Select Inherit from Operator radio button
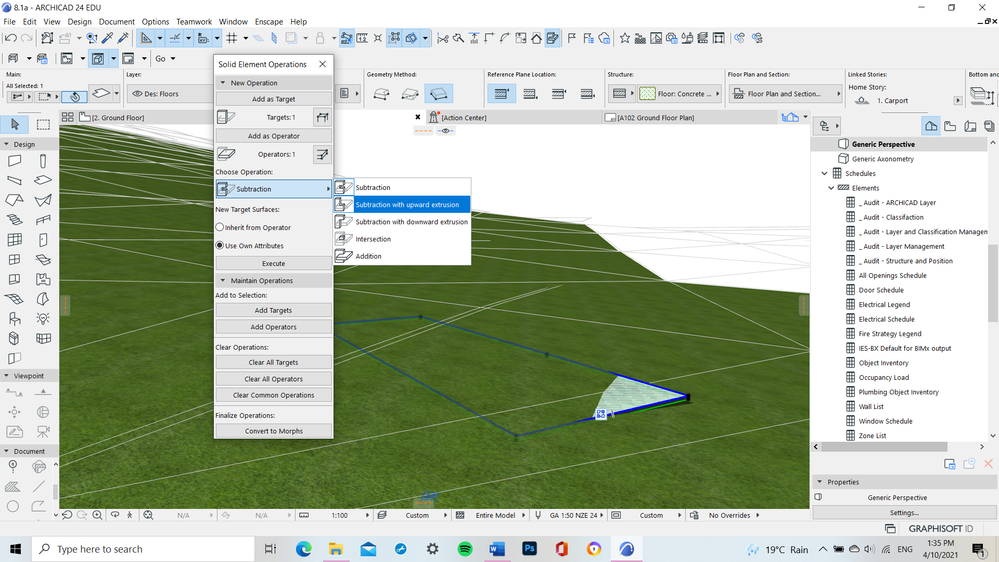Image resolution: width=999 pixels, height=562 pixels. (x=220, y=228)
